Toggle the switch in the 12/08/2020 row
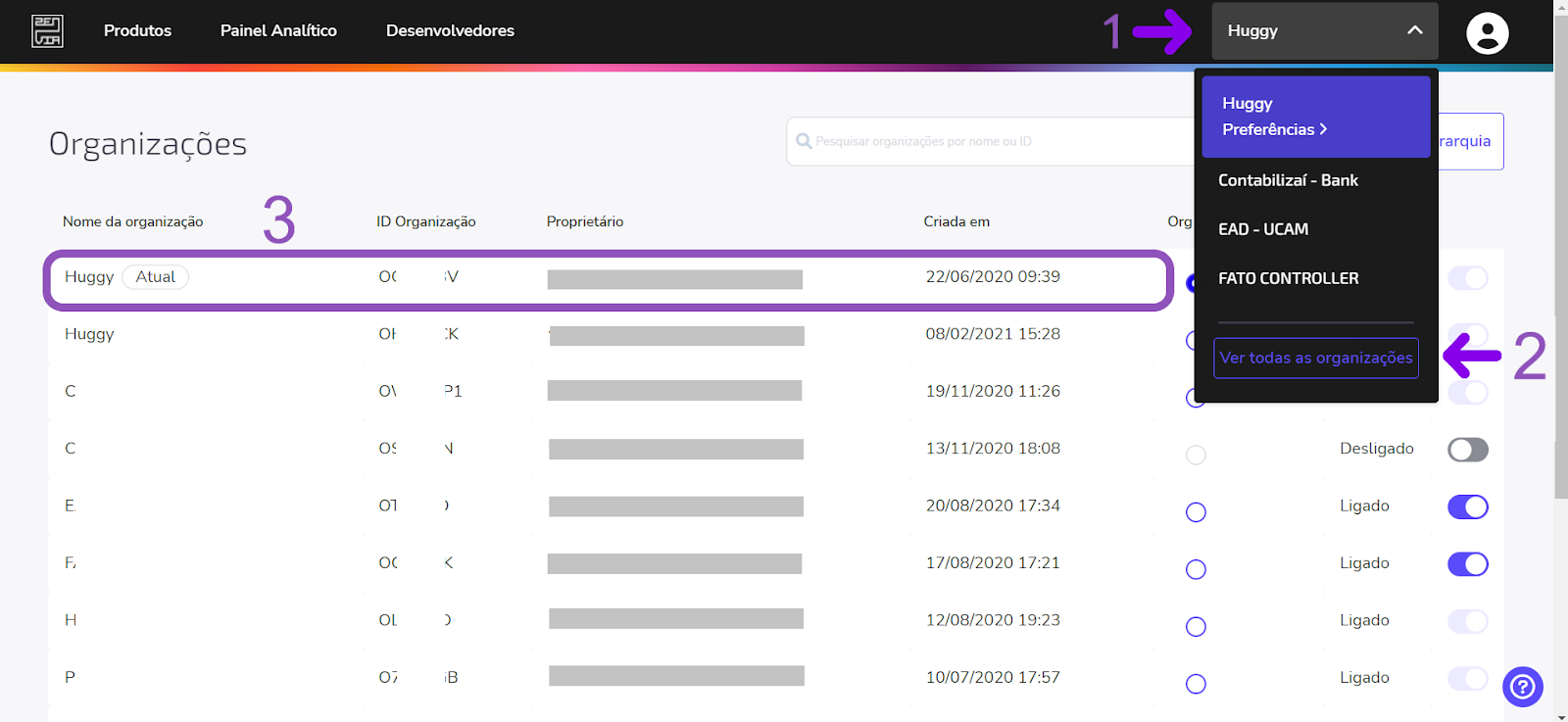This screenshot has width=1568, height=722. [x=1468, y=621]
